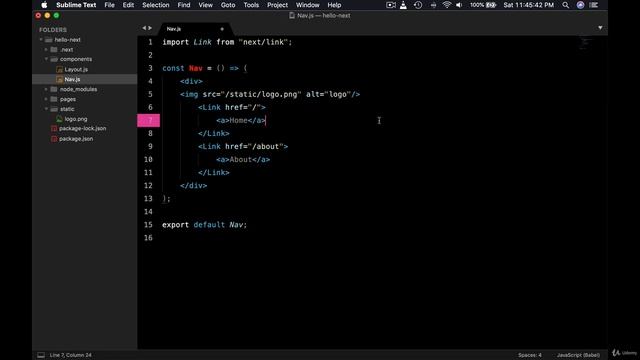Image resolution: width=640 pixels, height=360 pixels.
Task: Open the Help menu
Action: 334,5
